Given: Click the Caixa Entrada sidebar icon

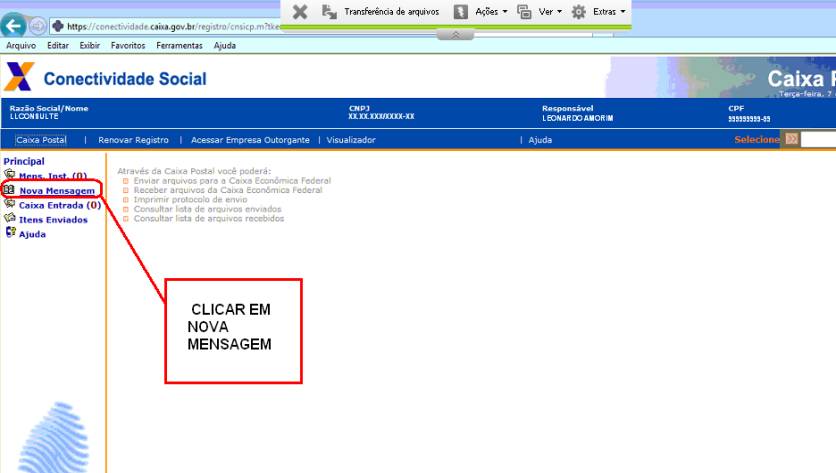Looking at the screenshot, I should tap(10, 204).
